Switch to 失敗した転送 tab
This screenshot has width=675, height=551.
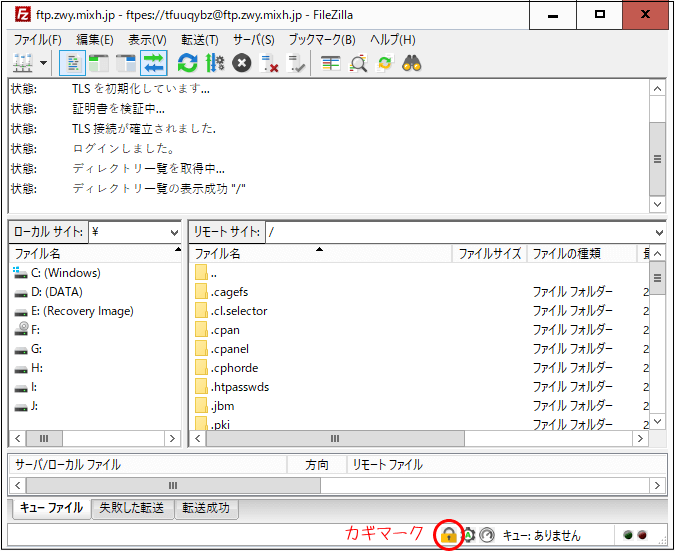(x=132, y=508)
